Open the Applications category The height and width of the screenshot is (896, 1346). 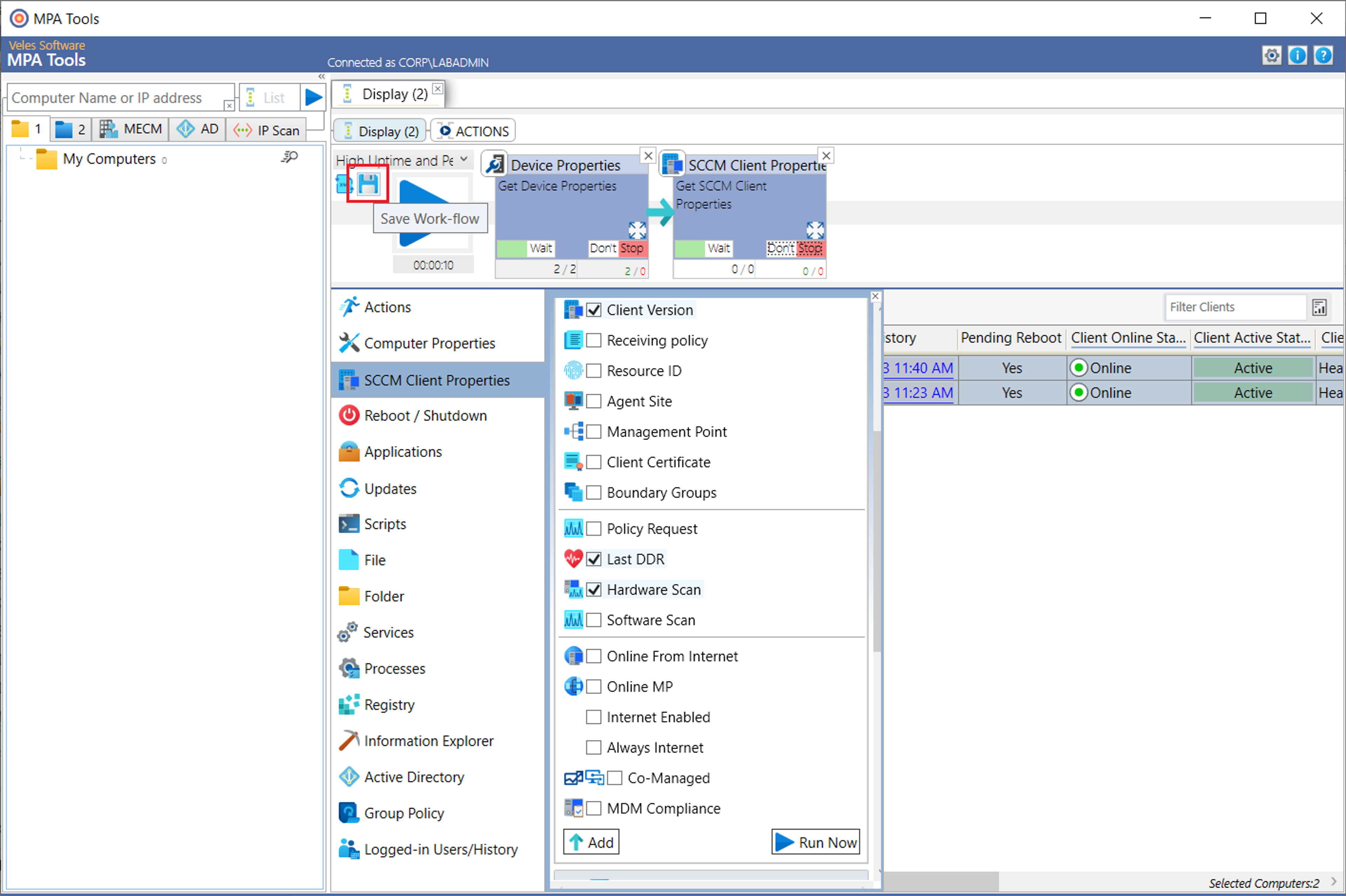(437, 452)
